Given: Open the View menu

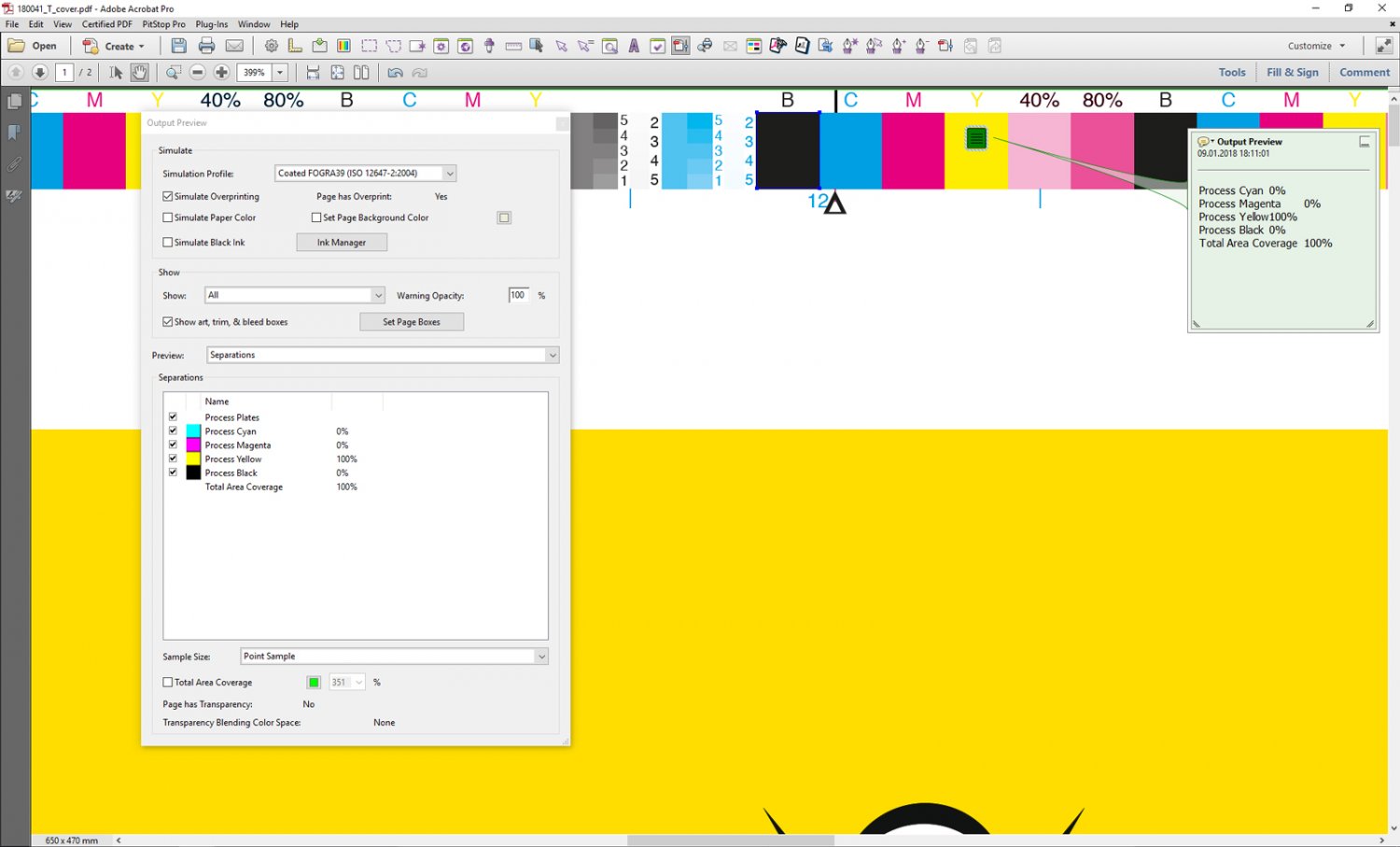Looking at the screenshot, I should (x=63, y=24).
